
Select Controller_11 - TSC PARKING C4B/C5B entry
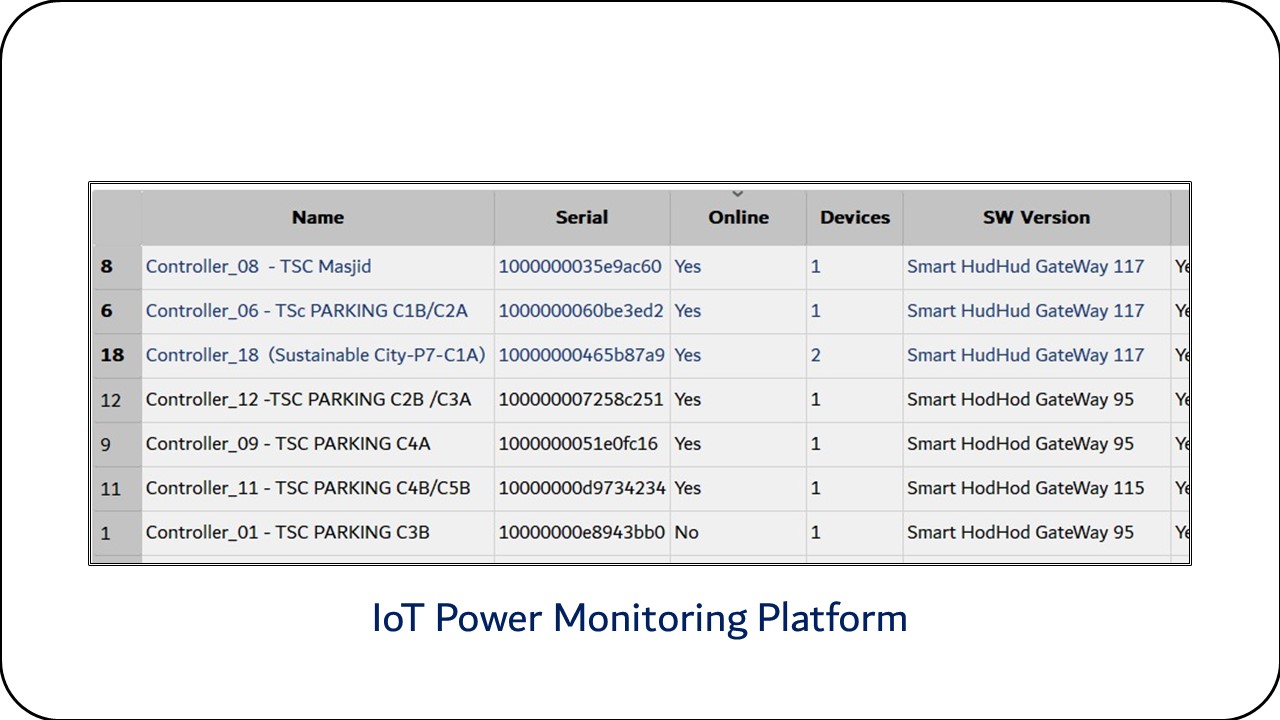(308, 488)
